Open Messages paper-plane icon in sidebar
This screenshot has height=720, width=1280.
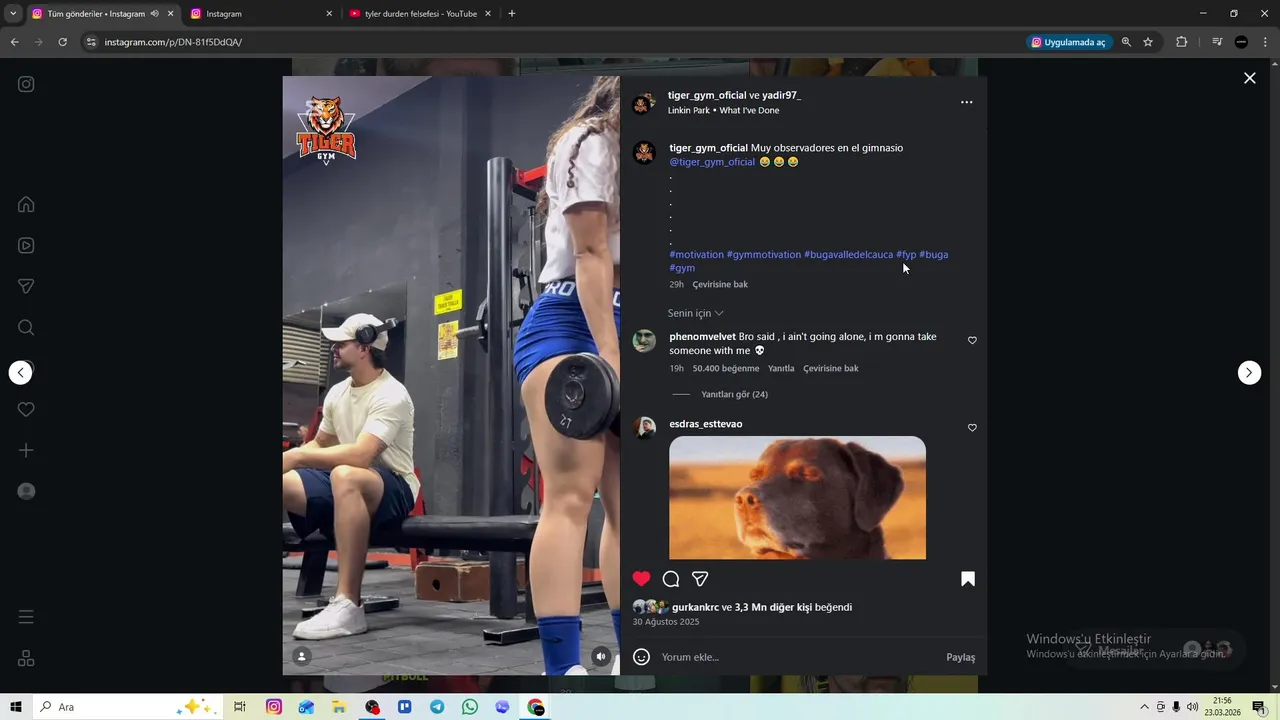pyautogui.click(x=26, y=286)
